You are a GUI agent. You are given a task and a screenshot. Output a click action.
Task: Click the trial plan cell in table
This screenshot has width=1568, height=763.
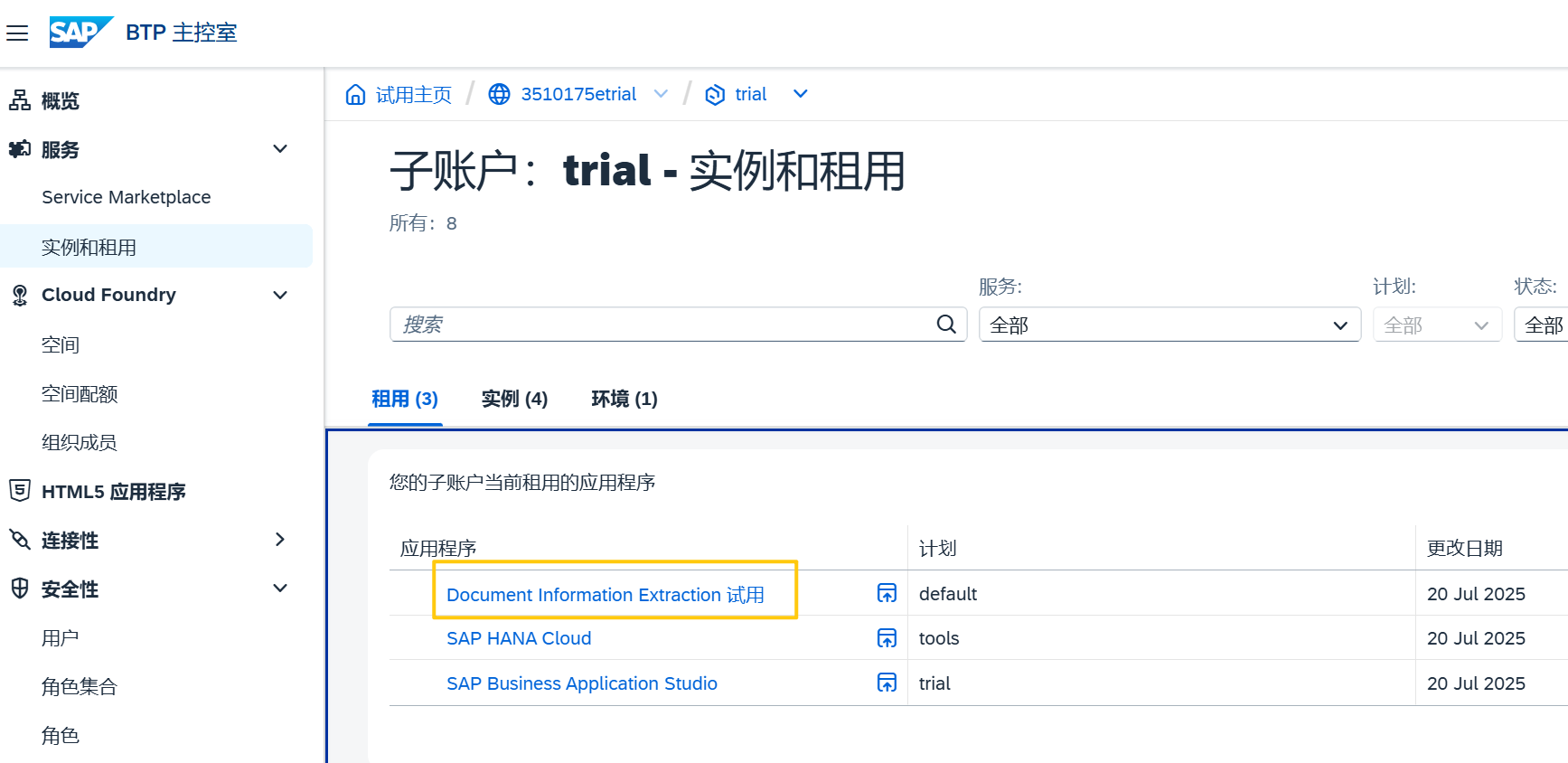[934, 683]
